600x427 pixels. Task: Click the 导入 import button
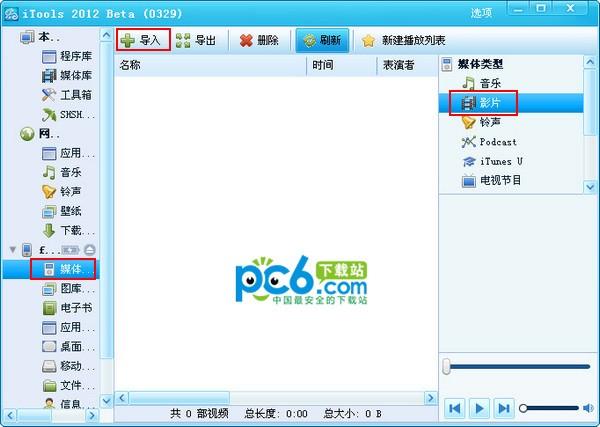click(x=143, y=40)
